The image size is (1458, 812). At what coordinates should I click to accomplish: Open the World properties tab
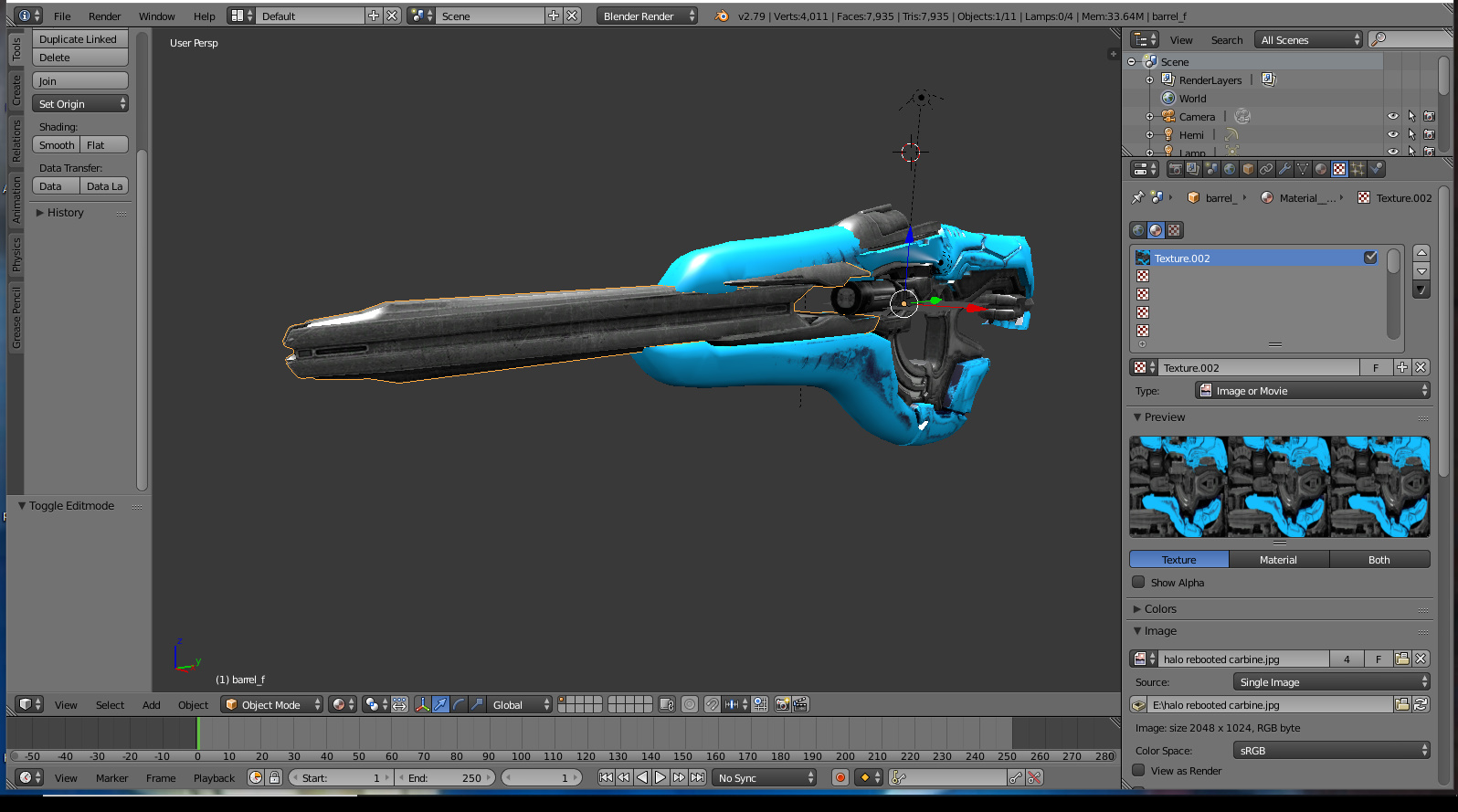tap(1230, 169)
